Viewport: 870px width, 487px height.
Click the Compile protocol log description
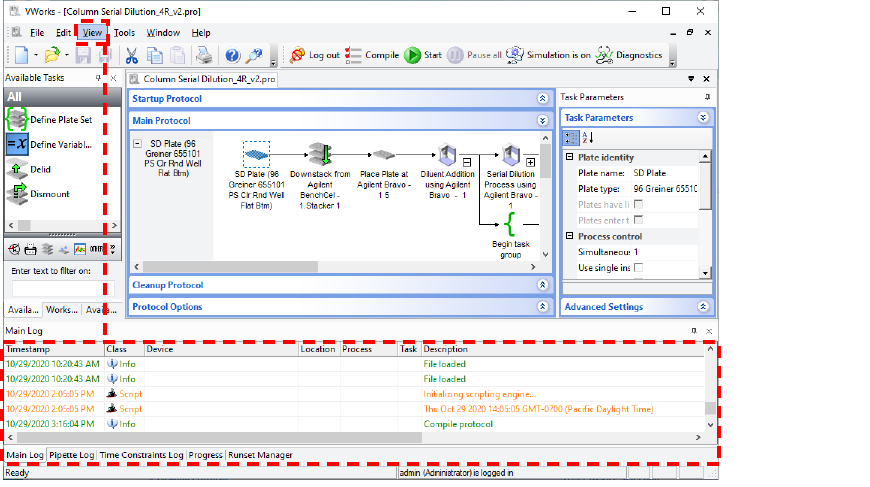[x=458, y=424]
